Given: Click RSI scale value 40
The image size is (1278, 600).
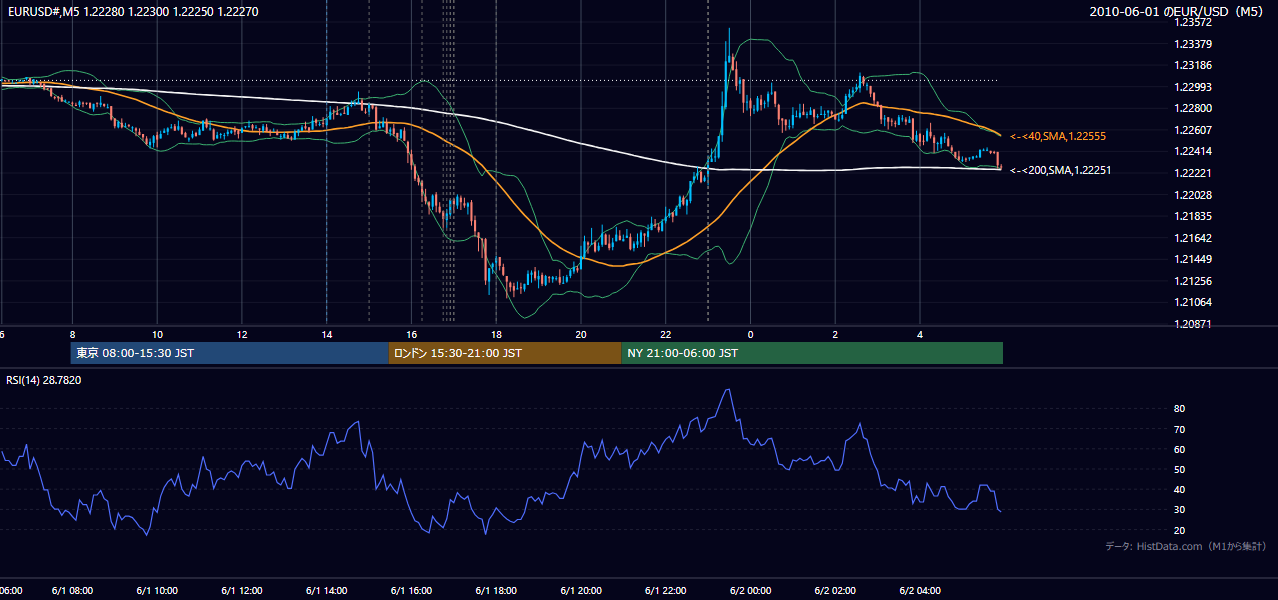Looking at the screenshot, I should coord(1179,489).
